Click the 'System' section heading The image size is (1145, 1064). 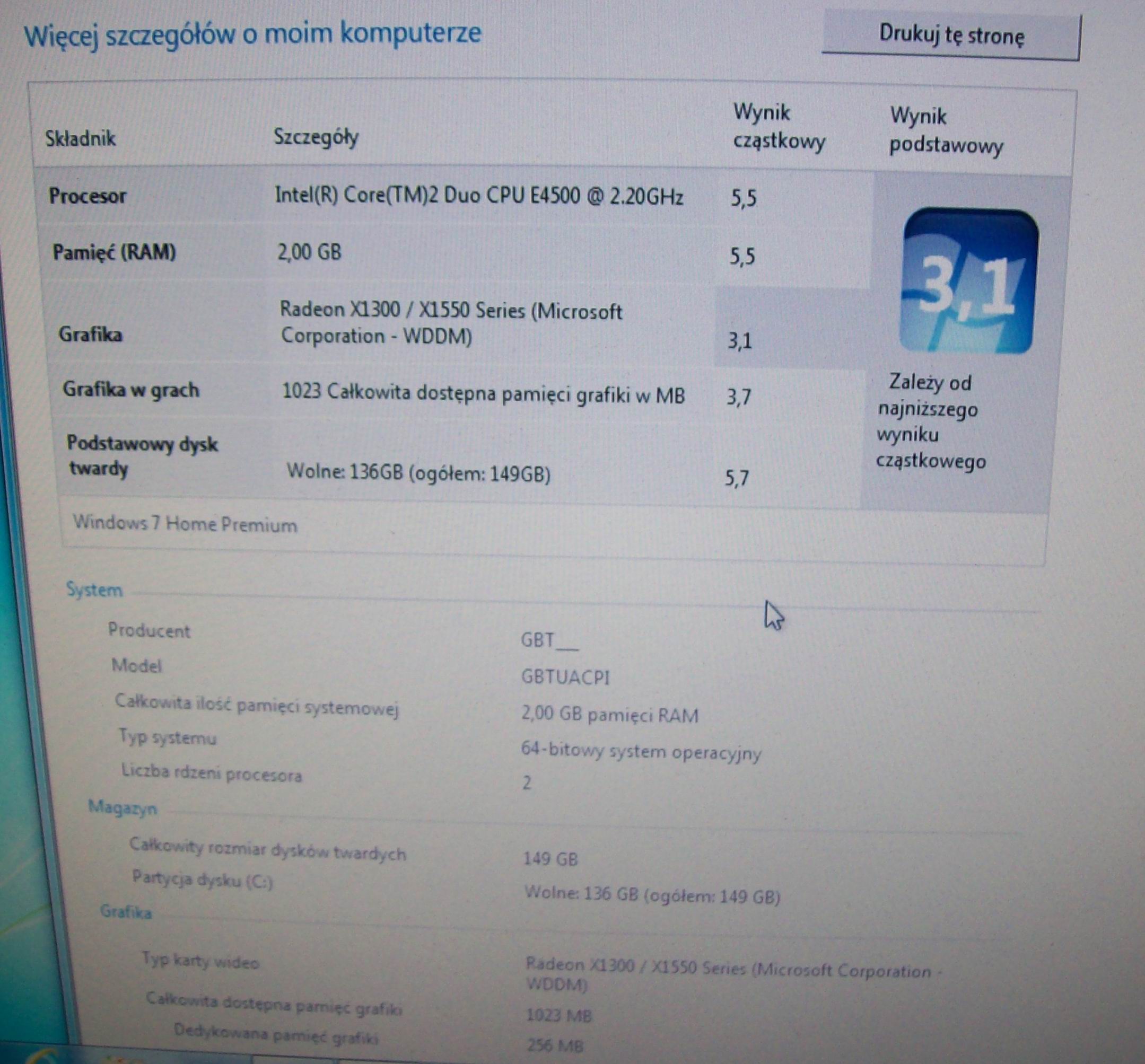(x=94, y=590)
